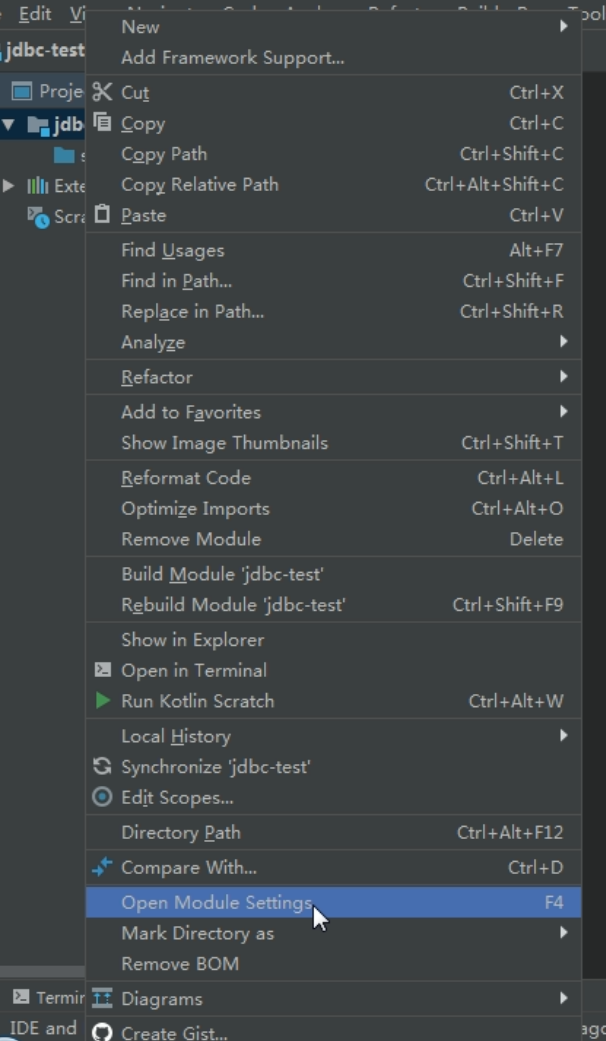Click green Run Kotlin Scratch arrow
Viewport: 606px width, 1041px height.
click(x=102, y=700)
